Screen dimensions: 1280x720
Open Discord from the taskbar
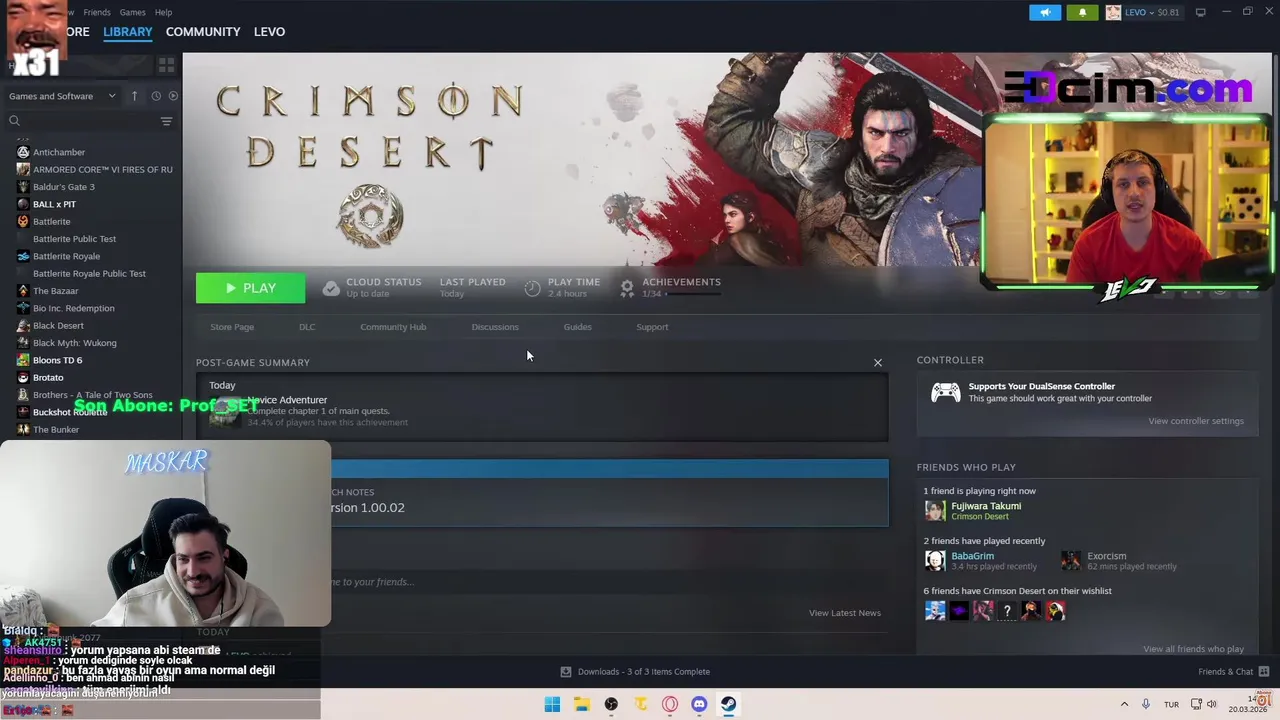click(699, 704)
